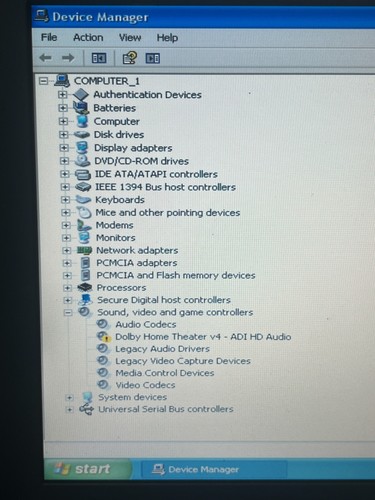The image size is (375, 500).
Task: Click the Secure Digital host controllers icon
Action: coord(85,300)
